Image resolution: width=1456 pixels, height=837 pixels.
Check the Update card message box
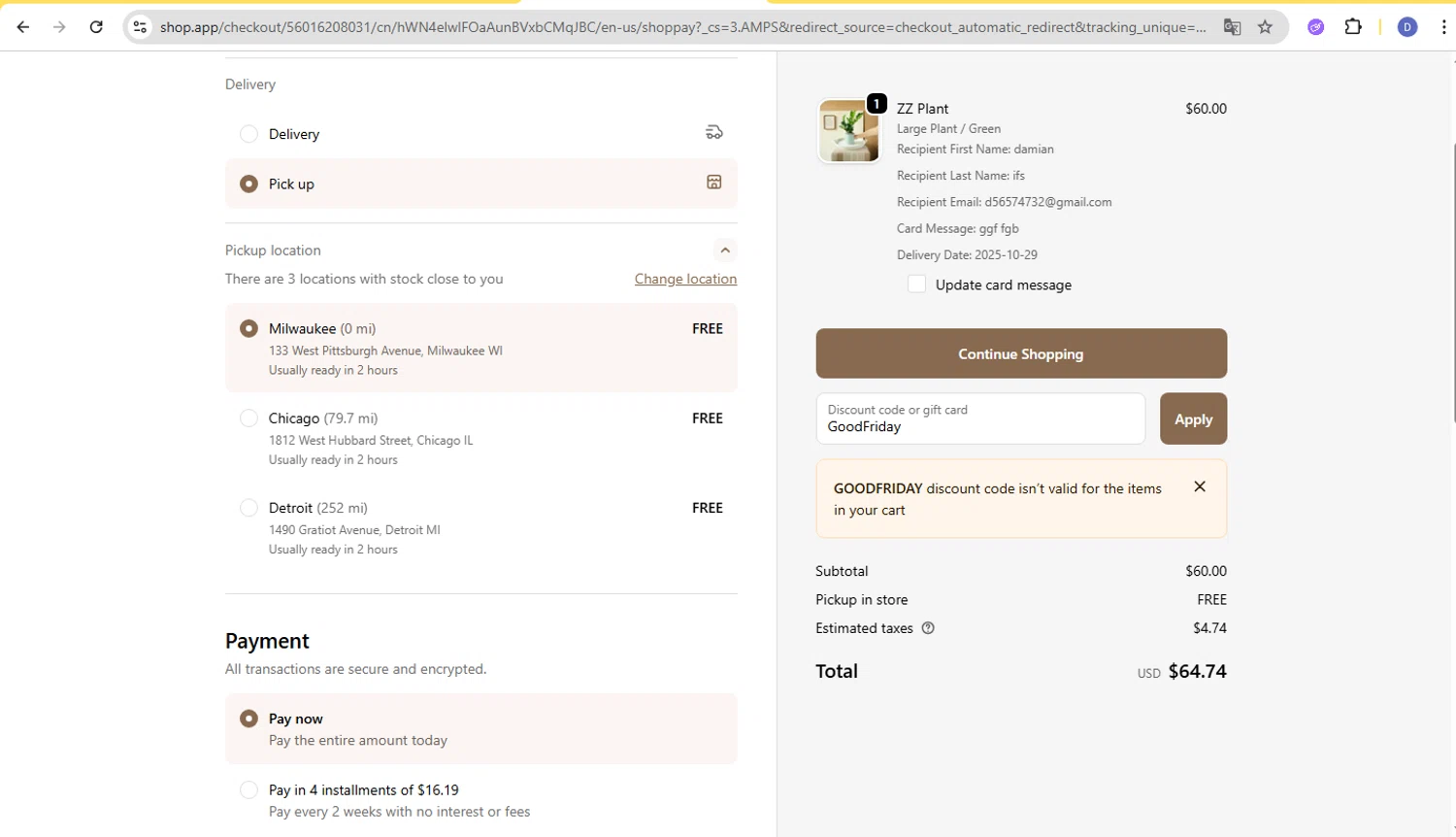coord(916,284)
